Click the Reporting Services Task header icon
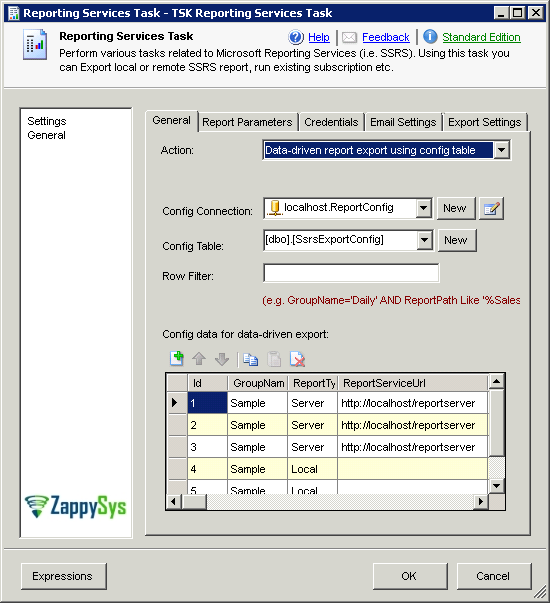The width and height of the screenshot is (550, 603). pyautogui.click(x=35, y=44)
